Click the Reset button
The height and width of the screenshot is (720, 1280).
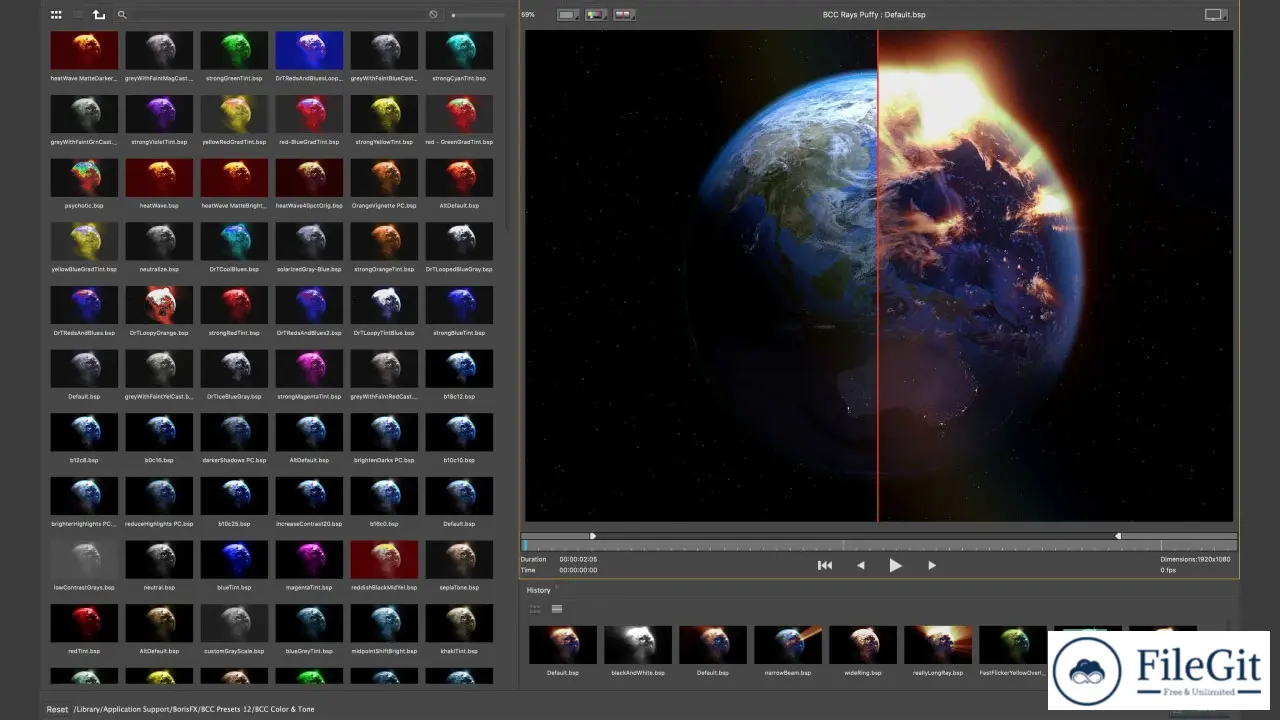point(57,709)
